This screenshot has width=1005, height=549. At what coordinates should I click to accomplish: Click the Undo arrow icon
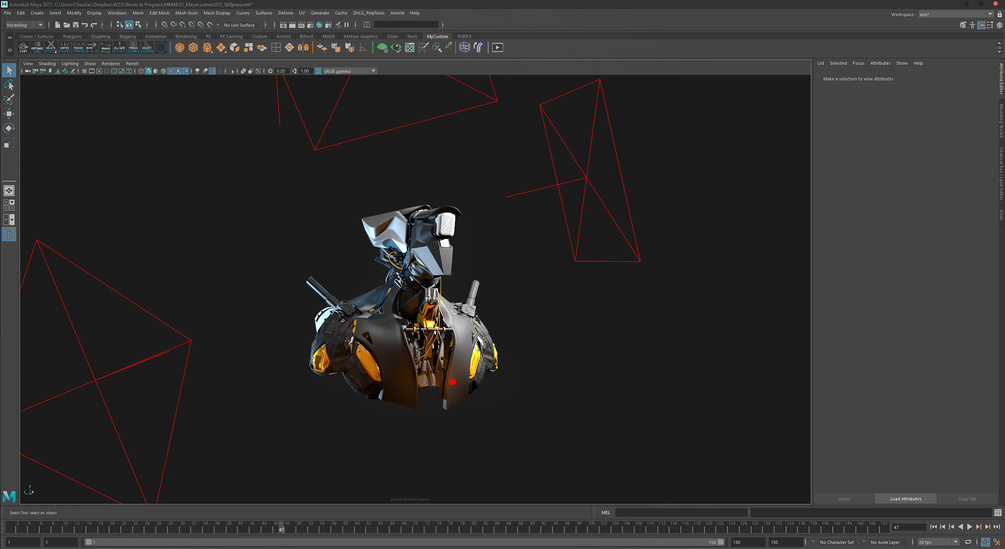pos(84,25)
